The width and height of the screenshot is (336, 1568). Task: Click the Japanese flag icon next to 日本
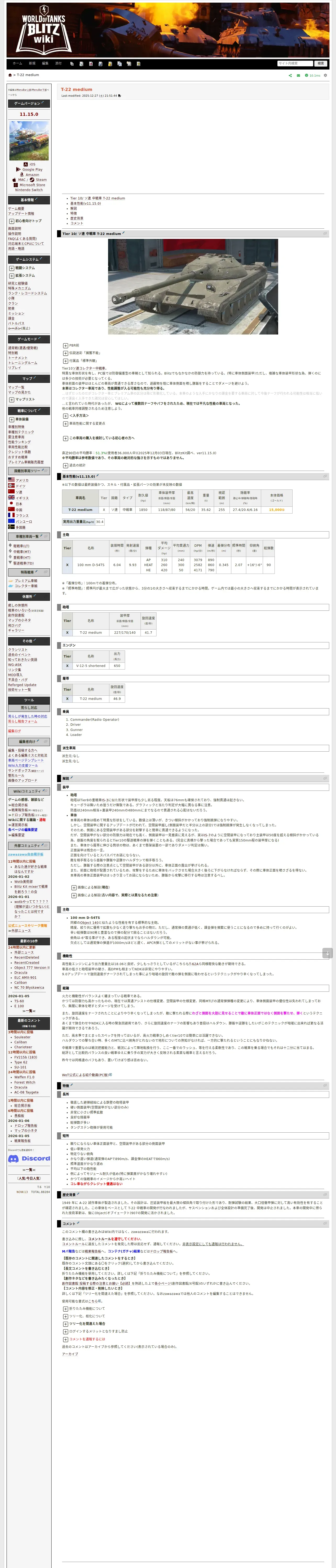tap(11, 503)
